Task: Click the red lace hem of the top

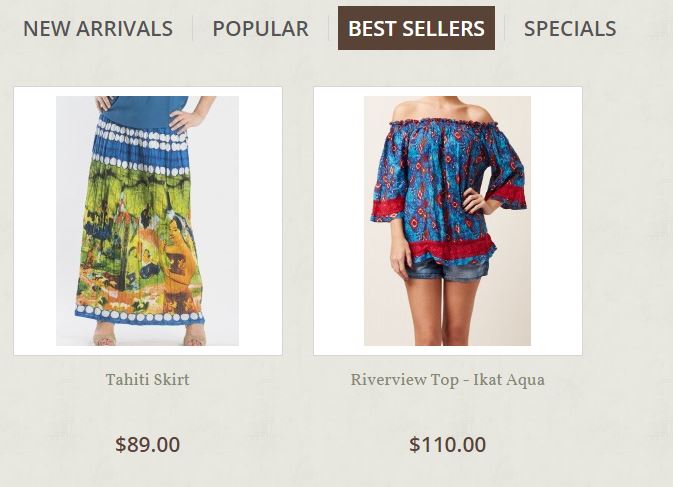Action: coord(453,251)
